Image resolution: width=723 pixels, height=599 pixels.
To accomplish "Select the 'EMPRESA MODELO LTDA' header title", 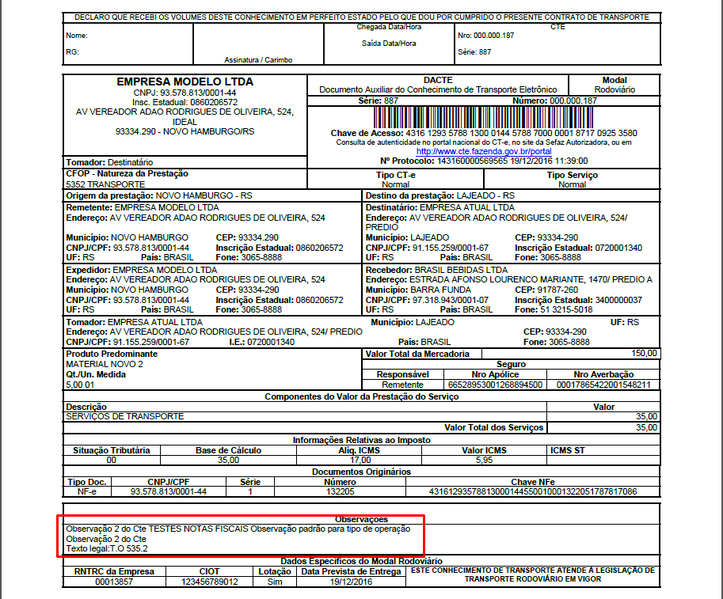I will [x=185, y=82].
